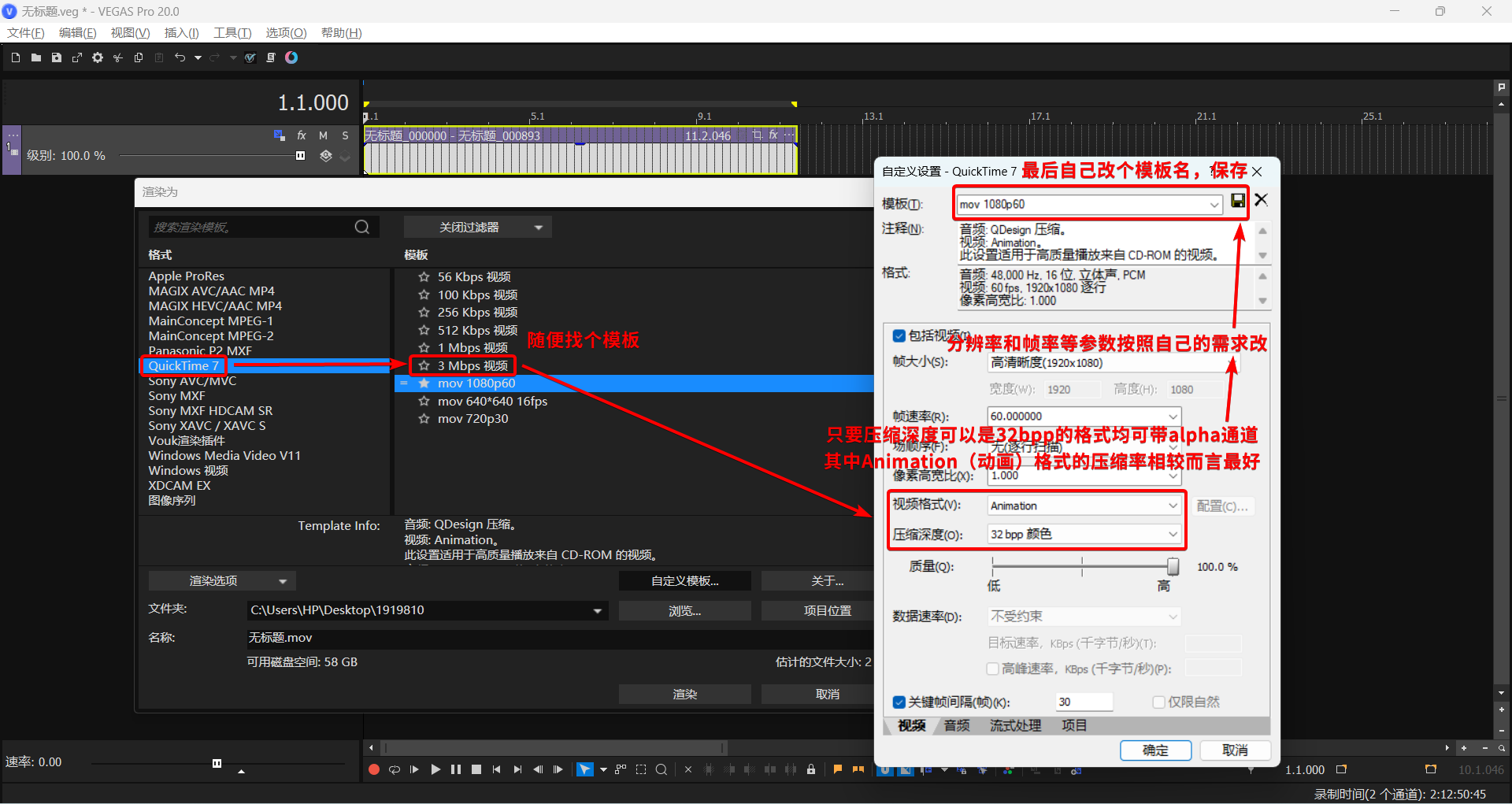Click the 浏览 button
The image size is (1512, 804).
click(x=684, y=610)
